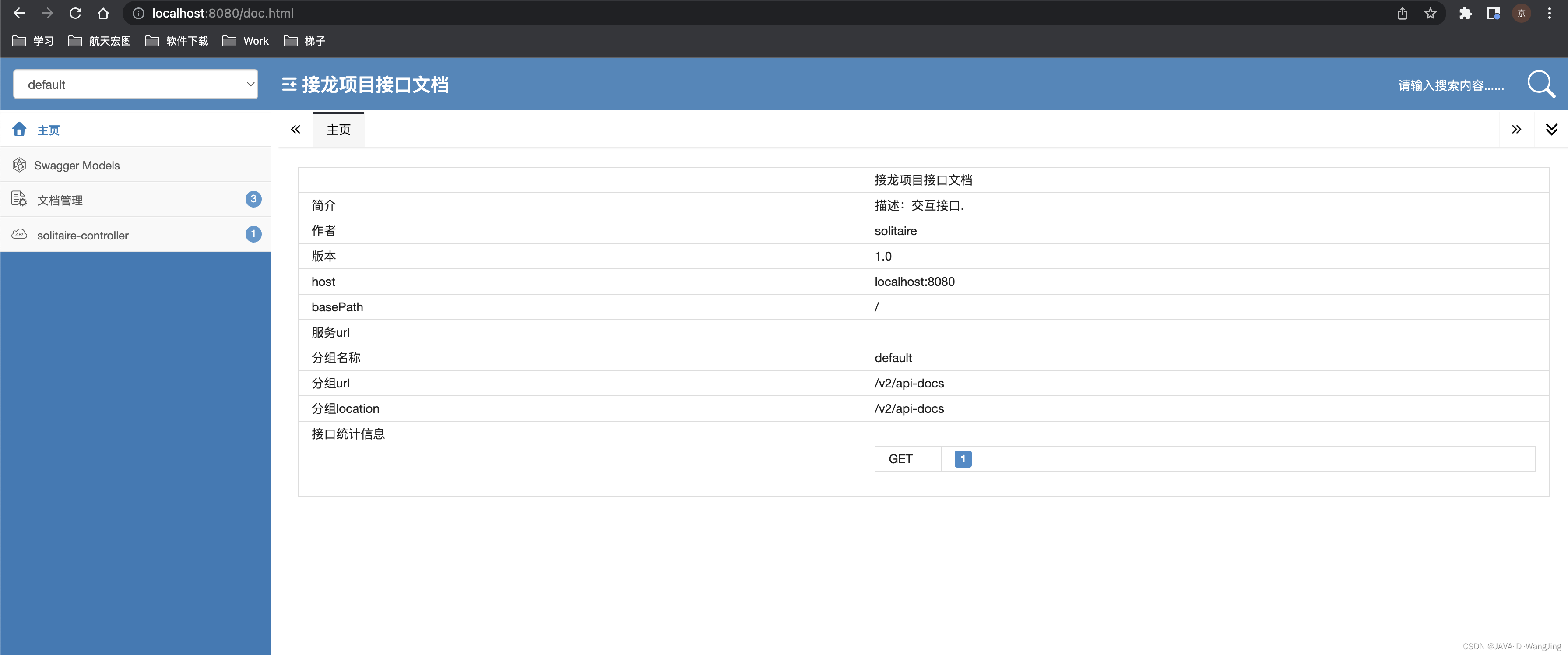
Task: Click the Swagger Models cube icon
Action: [x=19, y=165]
